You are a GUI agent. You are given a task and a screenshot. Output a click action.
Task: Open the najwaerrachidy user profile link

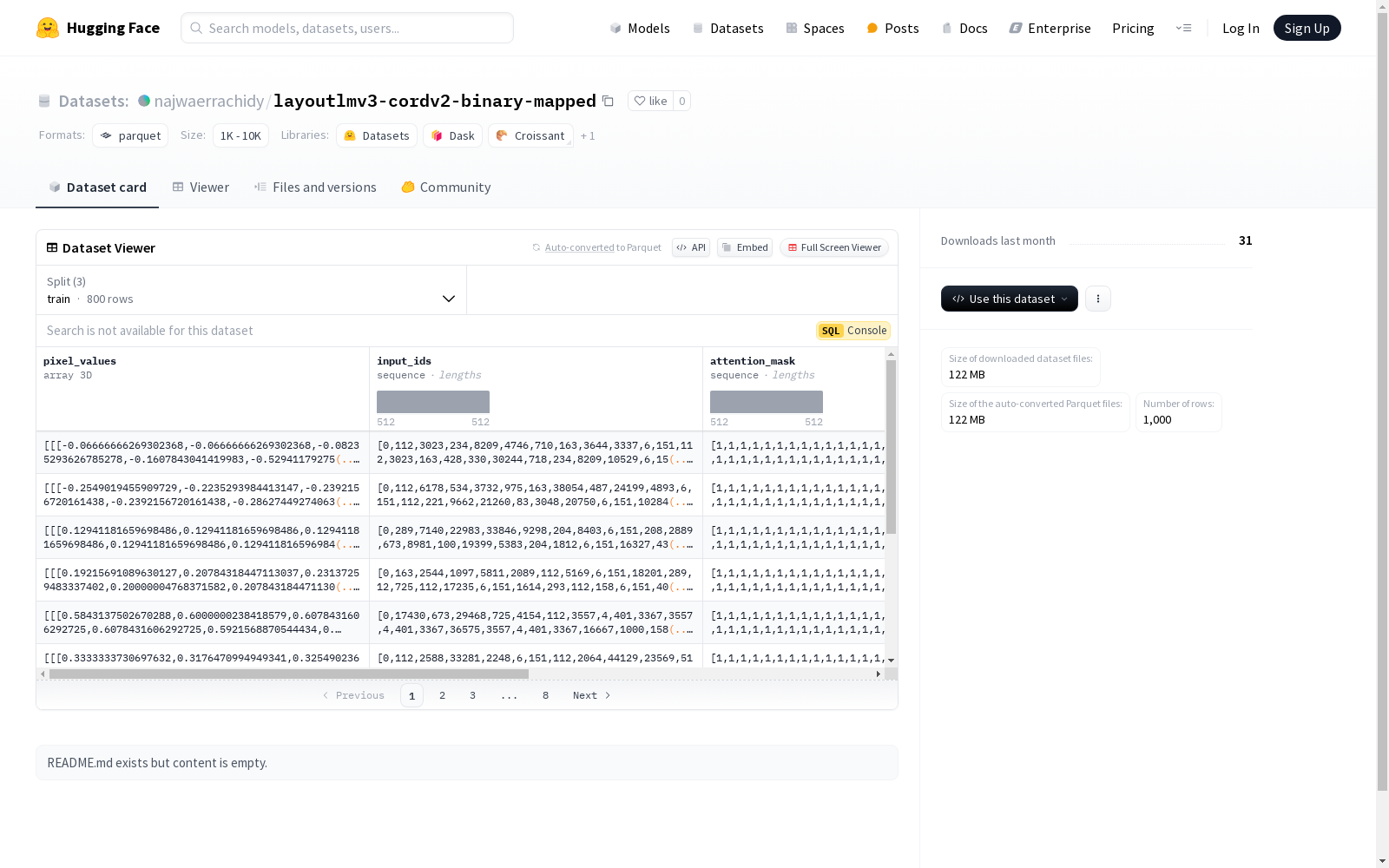pyautogui.click(x=209, y=101)
